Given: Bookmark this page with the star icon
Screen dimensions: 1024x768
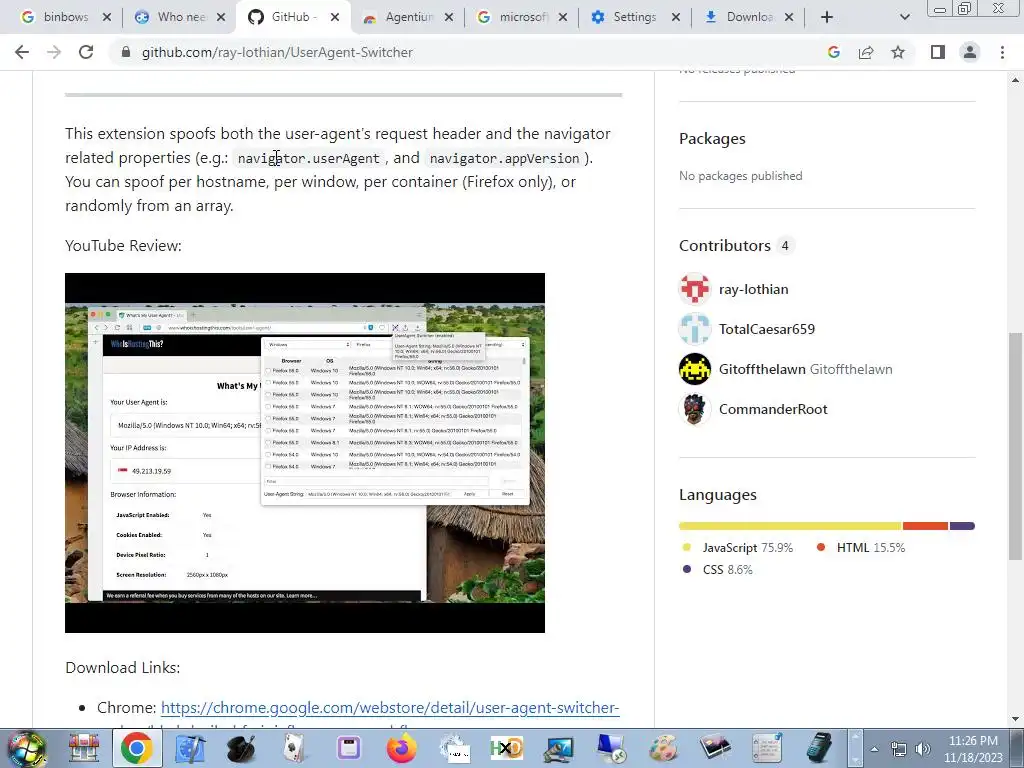Looking at the screenshot, I should [x=898, y=52].
